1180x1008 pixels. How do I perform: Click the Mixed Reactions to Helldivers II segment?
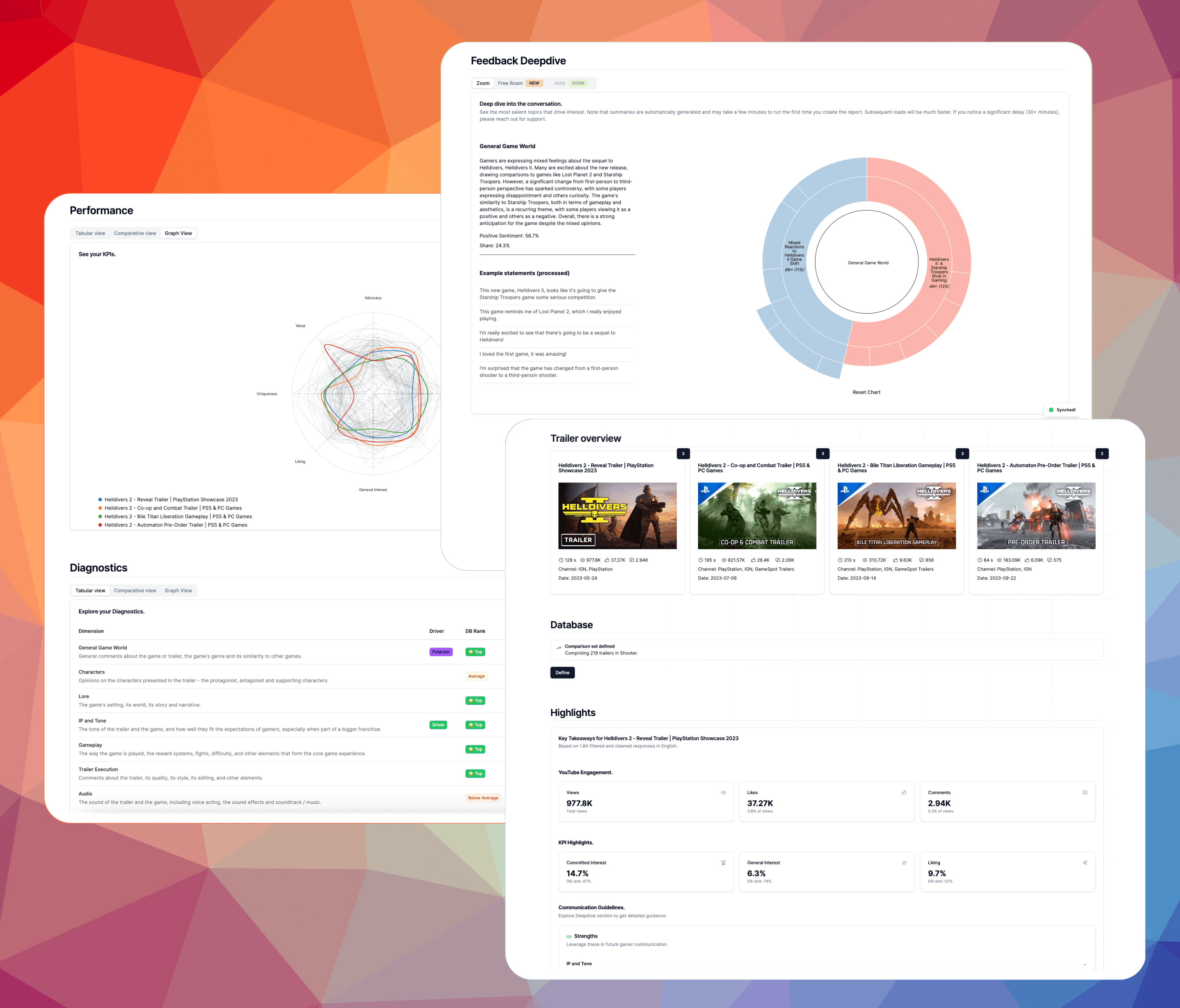tap(794, 256)
